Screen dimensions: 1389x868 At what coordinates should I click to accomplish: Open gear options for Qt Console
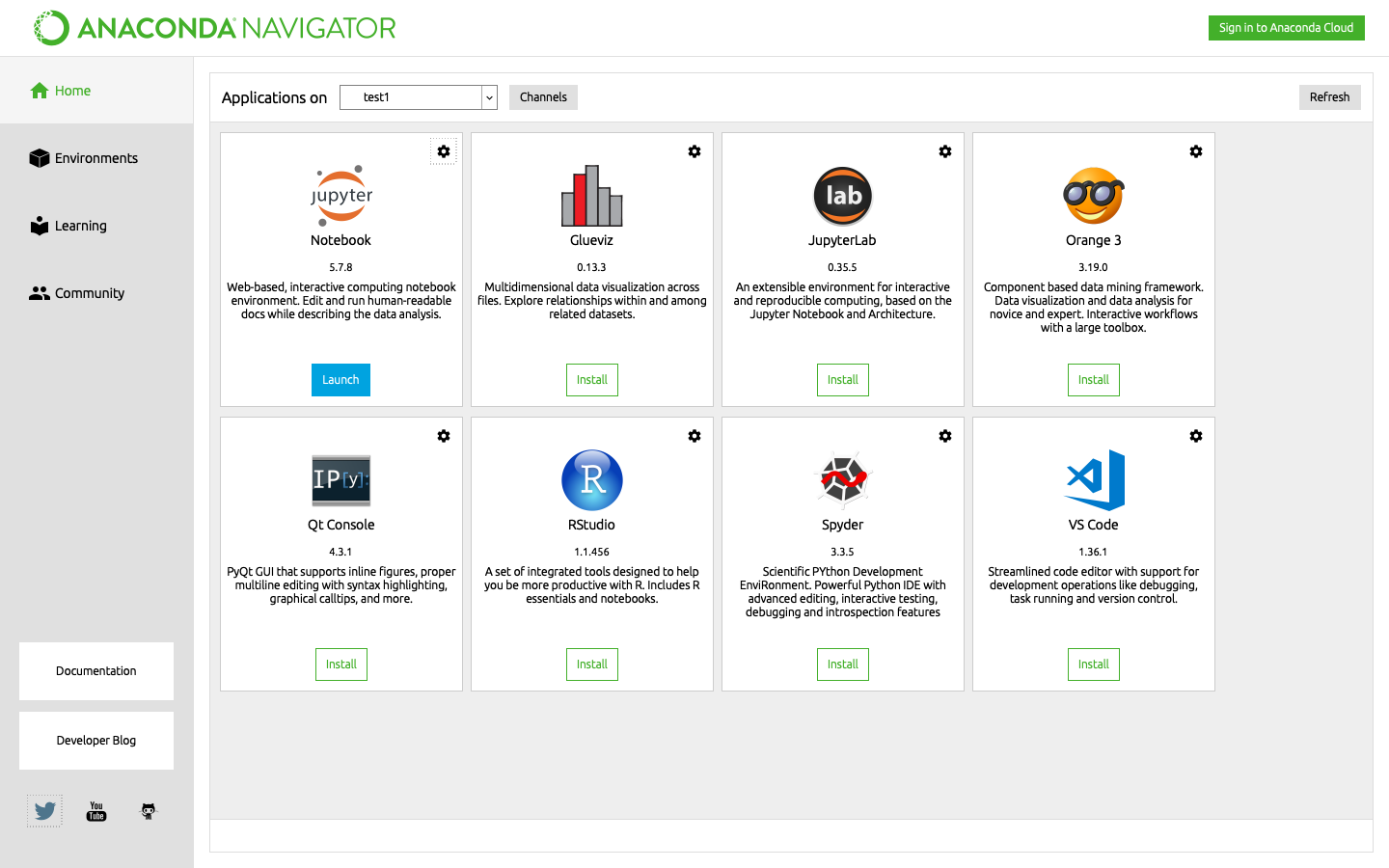coord(444,436)
